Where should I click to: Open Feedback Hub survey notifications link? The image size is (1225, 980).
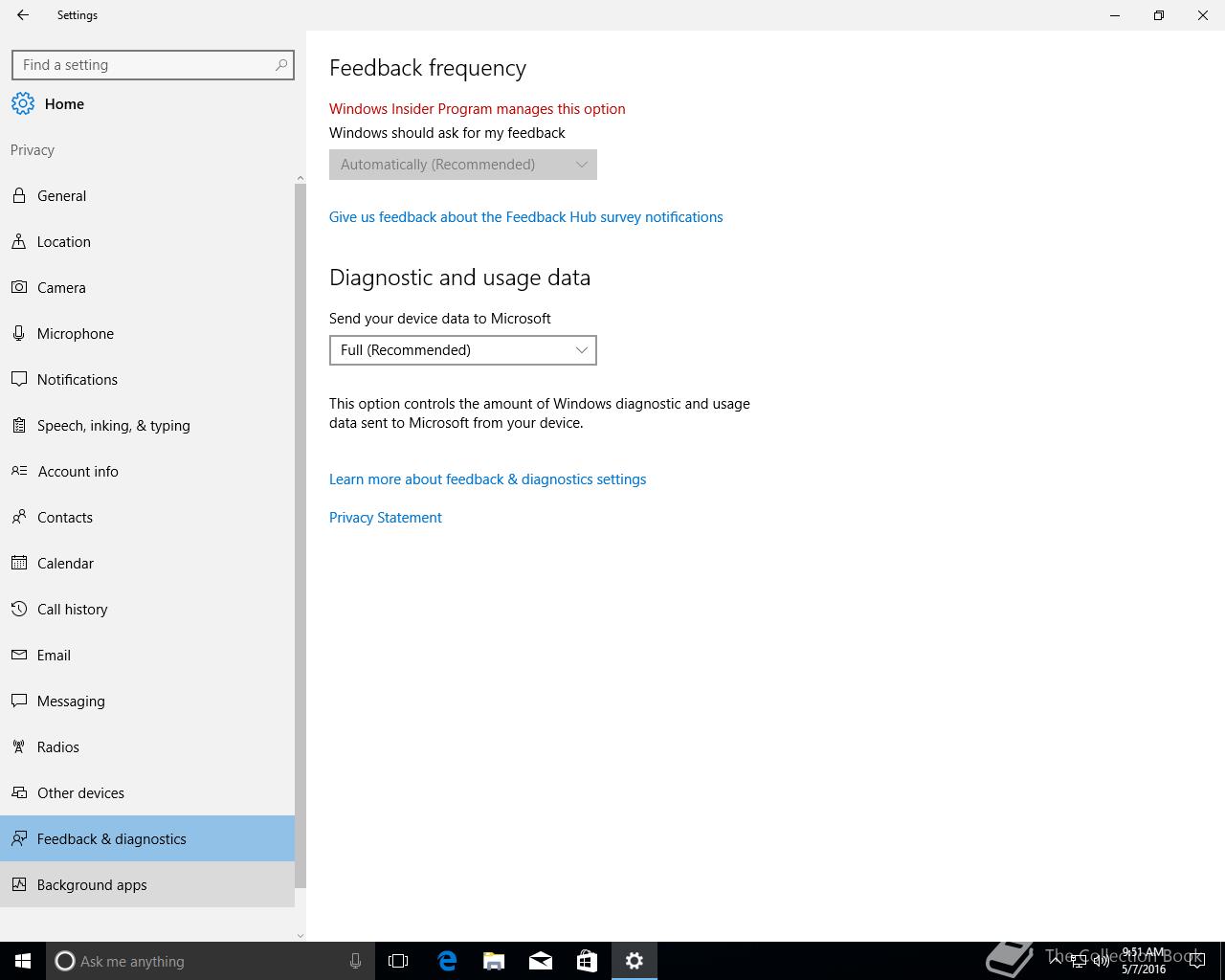tap(526, 217)
